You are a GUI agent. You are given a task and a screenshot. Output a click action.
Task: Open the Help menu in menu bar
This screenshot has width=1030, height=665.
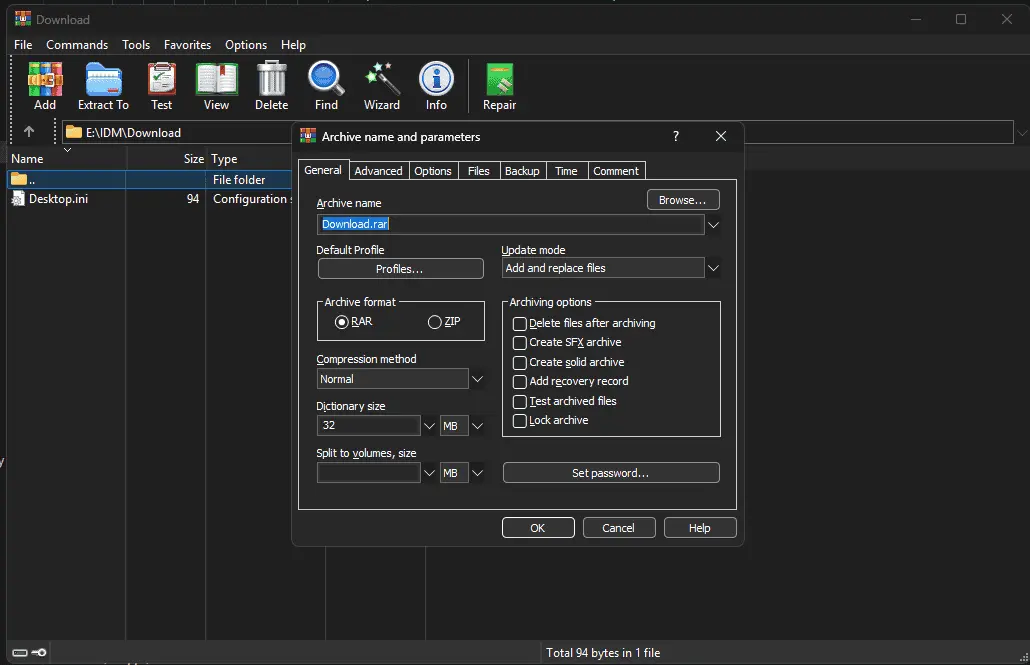coord(293,45)
